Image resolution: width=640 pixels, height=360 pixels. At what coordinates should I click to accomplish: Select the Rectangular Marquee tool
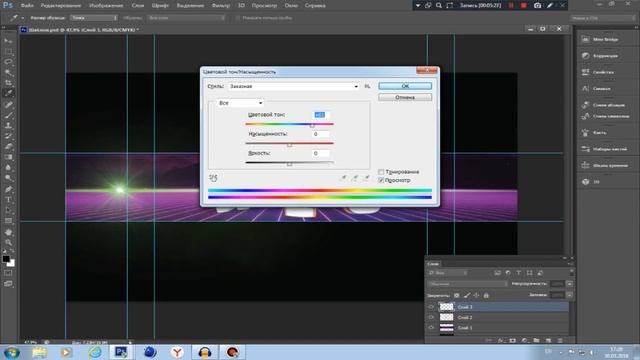(x=8, y=51)
